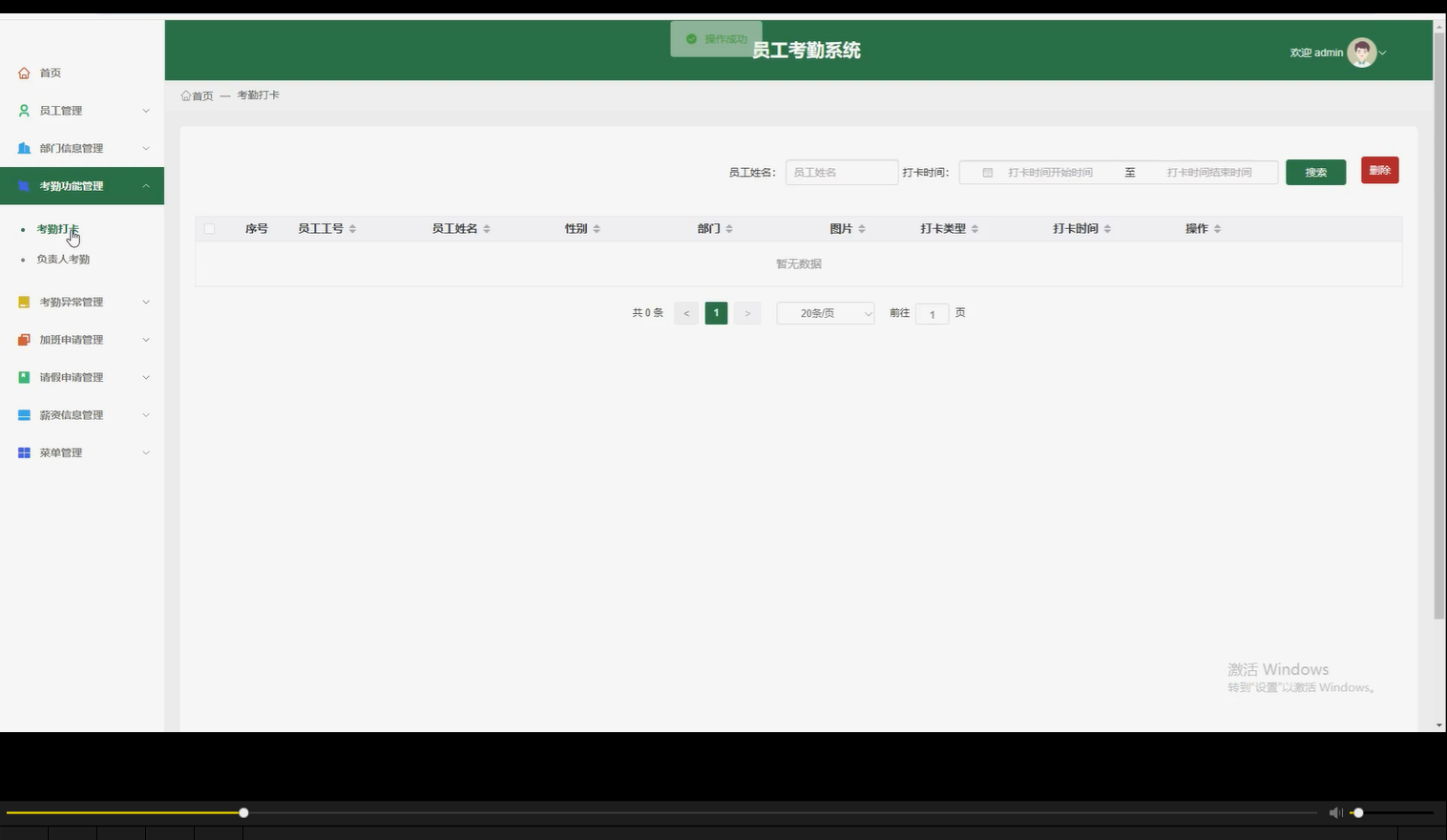This screenshot has height=840, width=1447.
Task: Expand the 考勤异常管理 menu chevron
Action: (x=146, y=302)
